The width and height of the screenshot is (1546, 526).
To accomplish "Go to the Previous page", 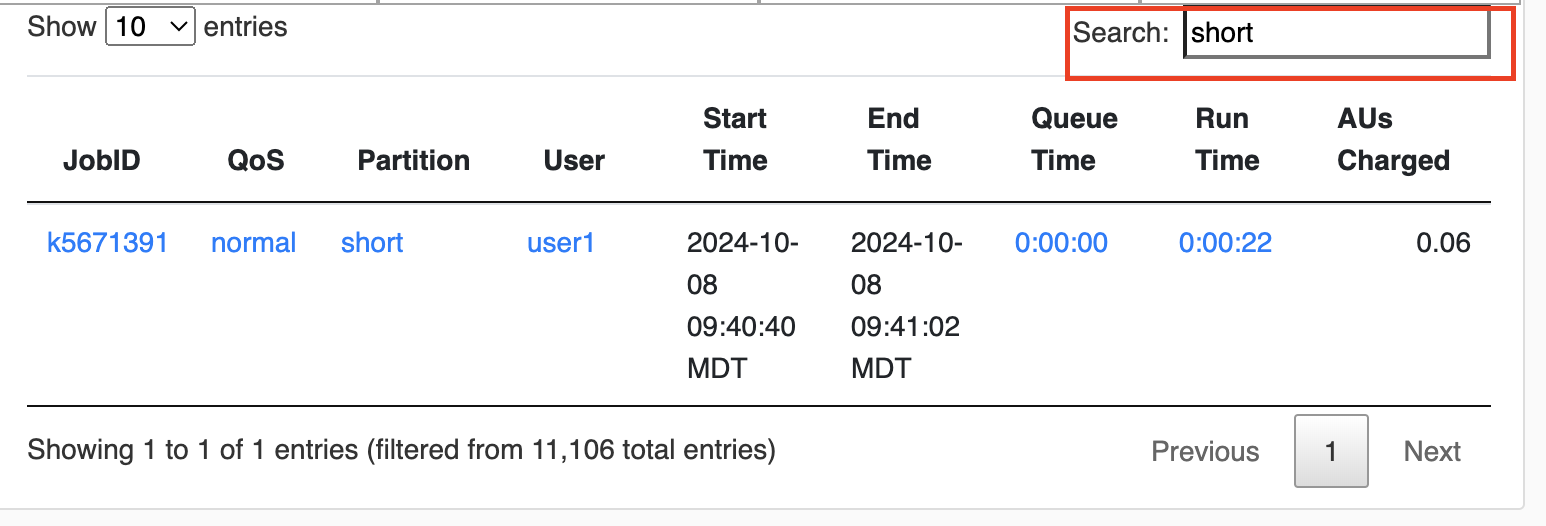I will [1205, 452].
